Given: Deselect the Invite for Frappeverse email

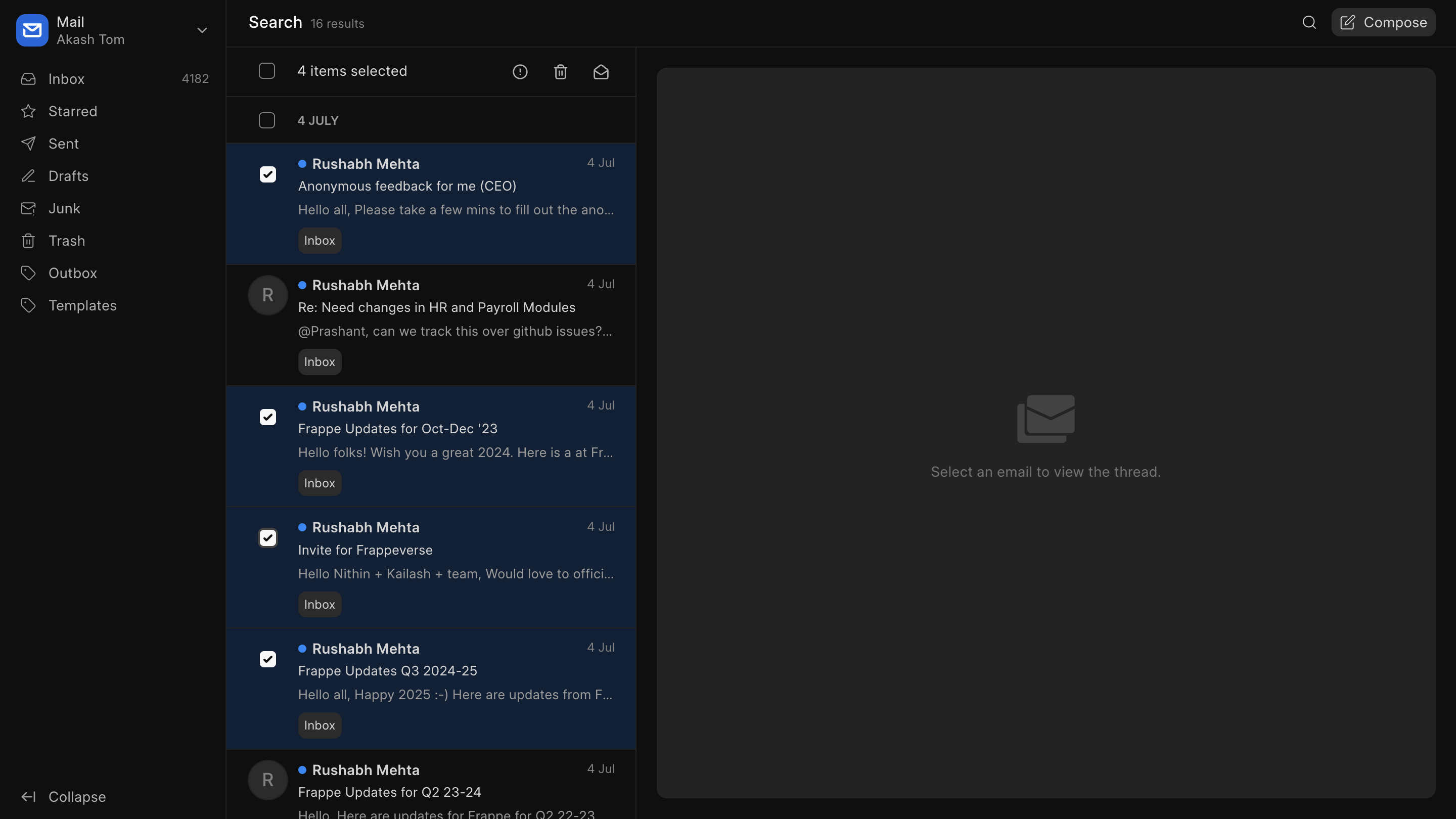Looking at the screenshot, I should 267,538.
